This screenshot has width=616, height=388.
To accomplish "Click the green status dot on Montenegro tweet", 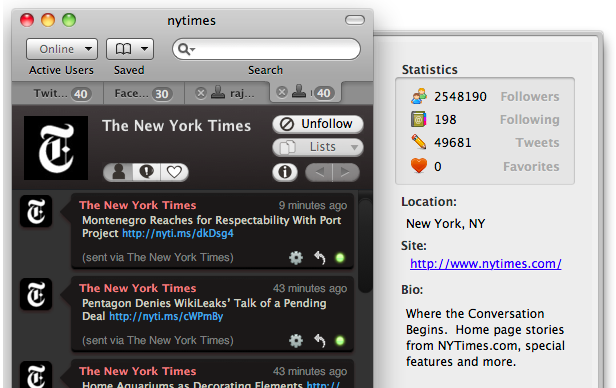I will pyautogui.click(x=340, y=258).
